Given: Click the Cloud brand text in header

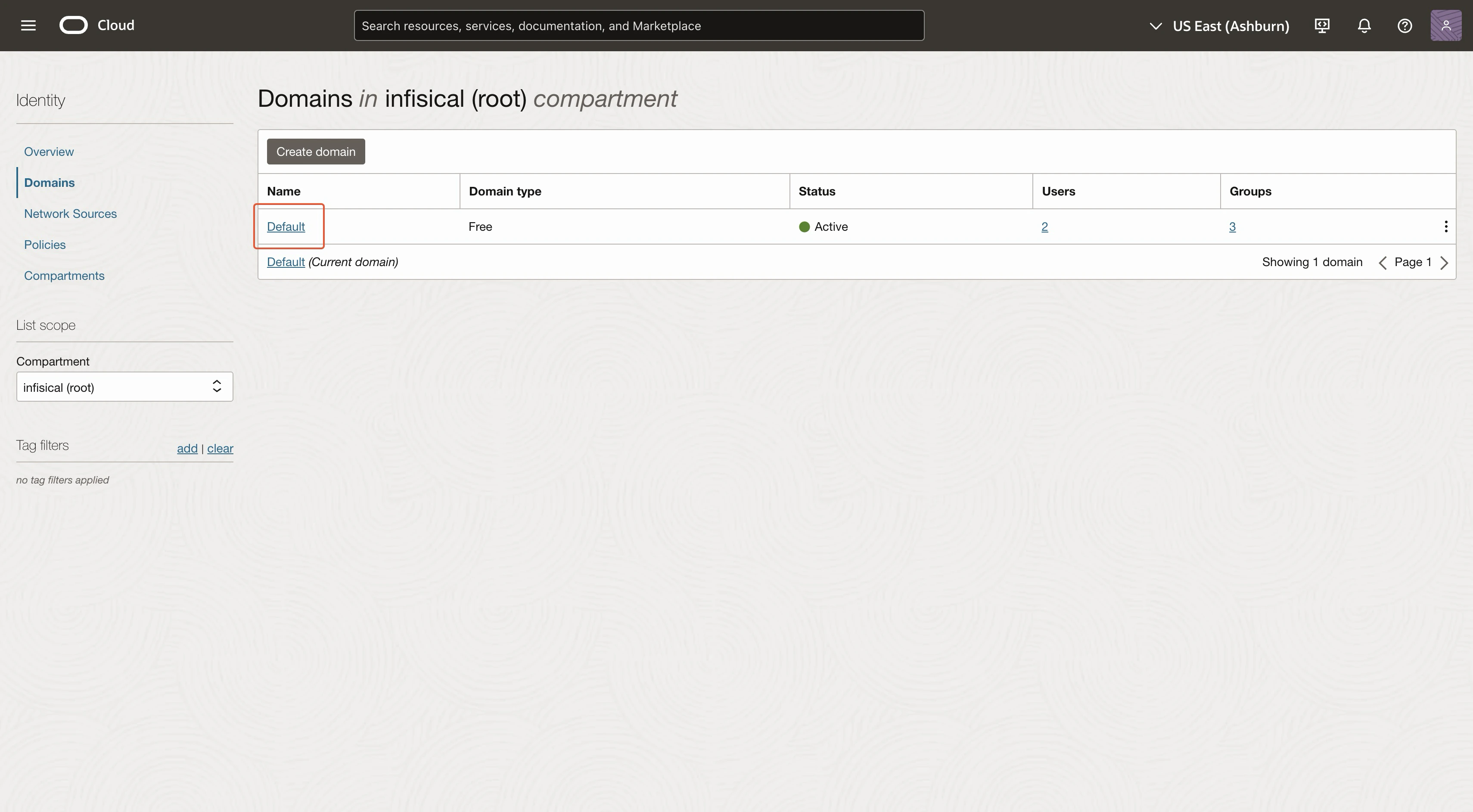Looking at the screenshot, I should [116, 26].
